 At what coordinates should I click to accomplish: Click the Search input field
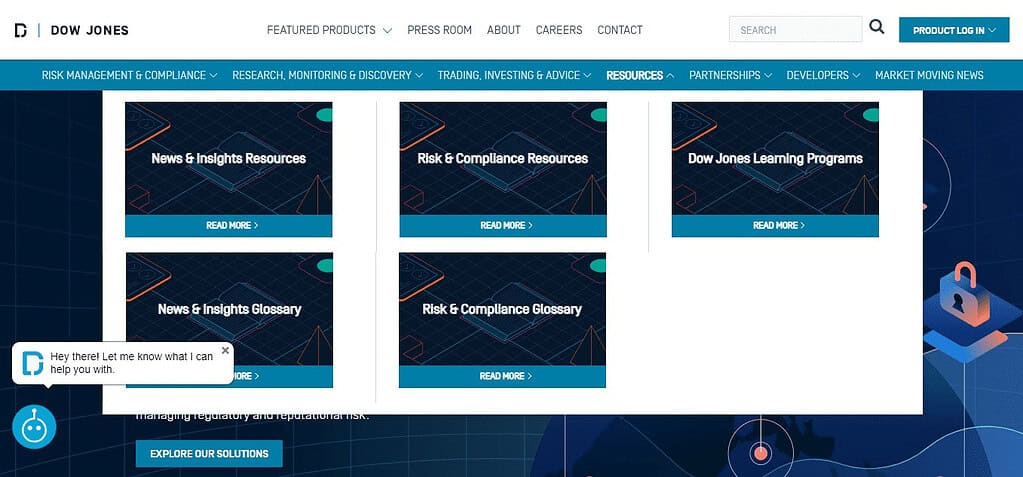pos(795,30)
